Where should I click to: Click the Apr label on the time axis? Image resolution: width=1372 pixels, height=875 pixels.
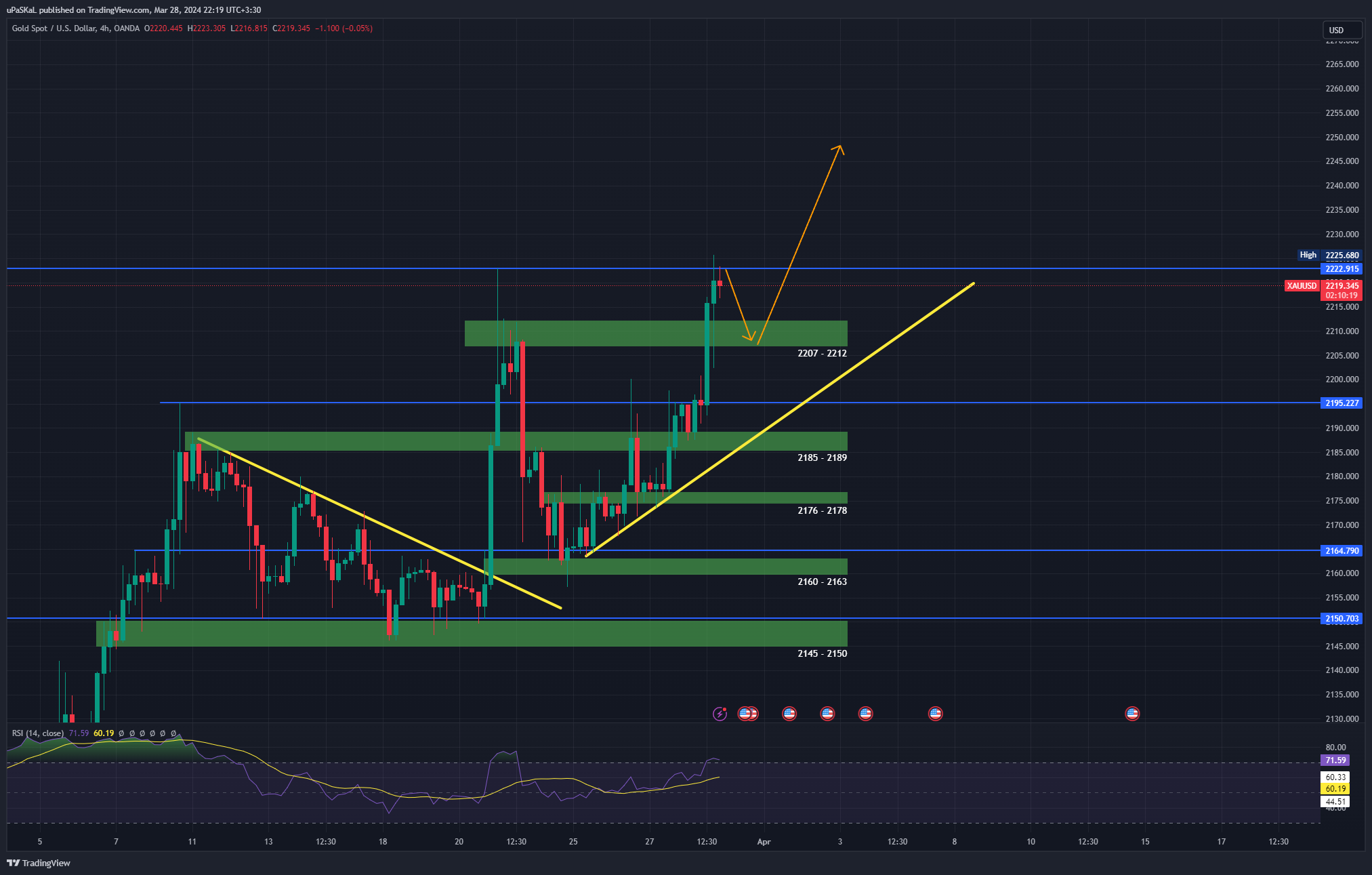click(764, 842)
